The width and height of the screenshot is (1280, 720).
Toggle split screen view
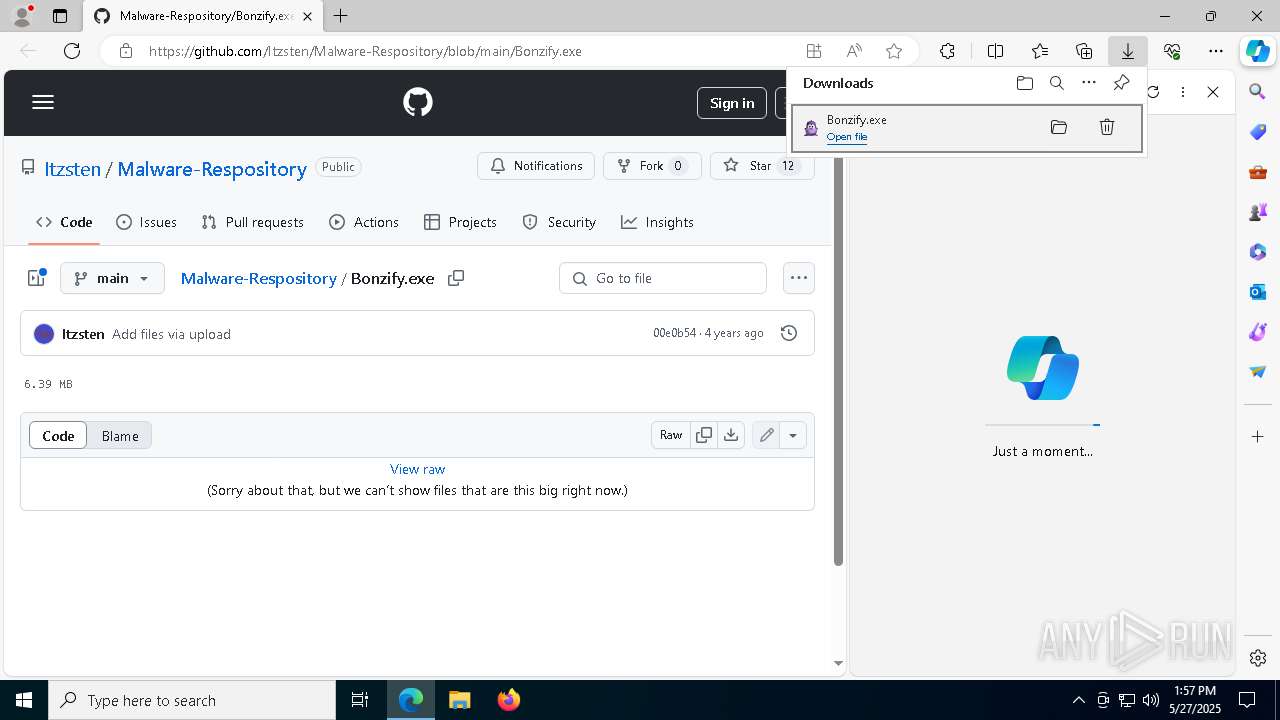[x=995, y=51]
